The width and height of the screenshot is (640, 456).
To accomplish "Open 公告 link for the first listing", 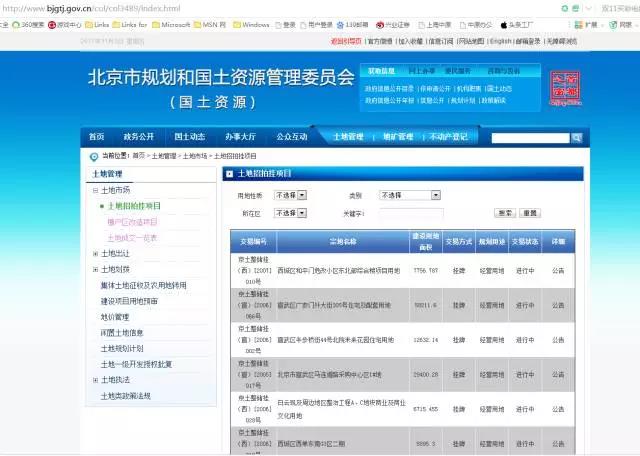I will coord(558,270).
